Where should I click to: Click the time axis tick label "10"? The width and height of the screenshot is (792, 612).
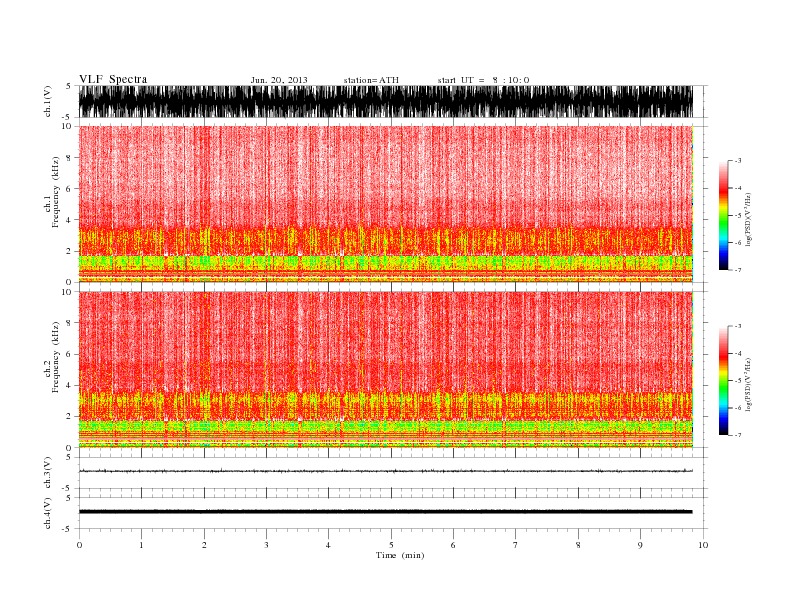point(703,545)
